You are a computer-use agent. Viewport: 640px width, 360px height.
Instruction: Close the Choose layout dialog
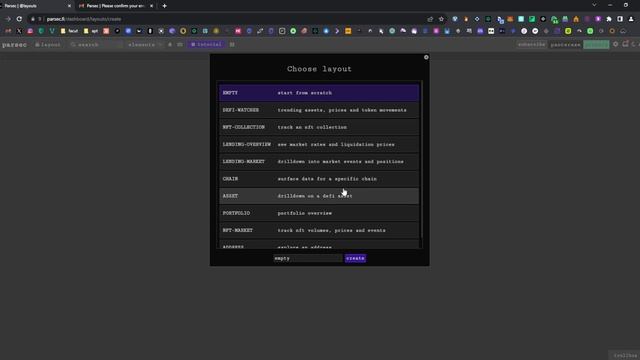pyautogui.click(x=426, y=57)
